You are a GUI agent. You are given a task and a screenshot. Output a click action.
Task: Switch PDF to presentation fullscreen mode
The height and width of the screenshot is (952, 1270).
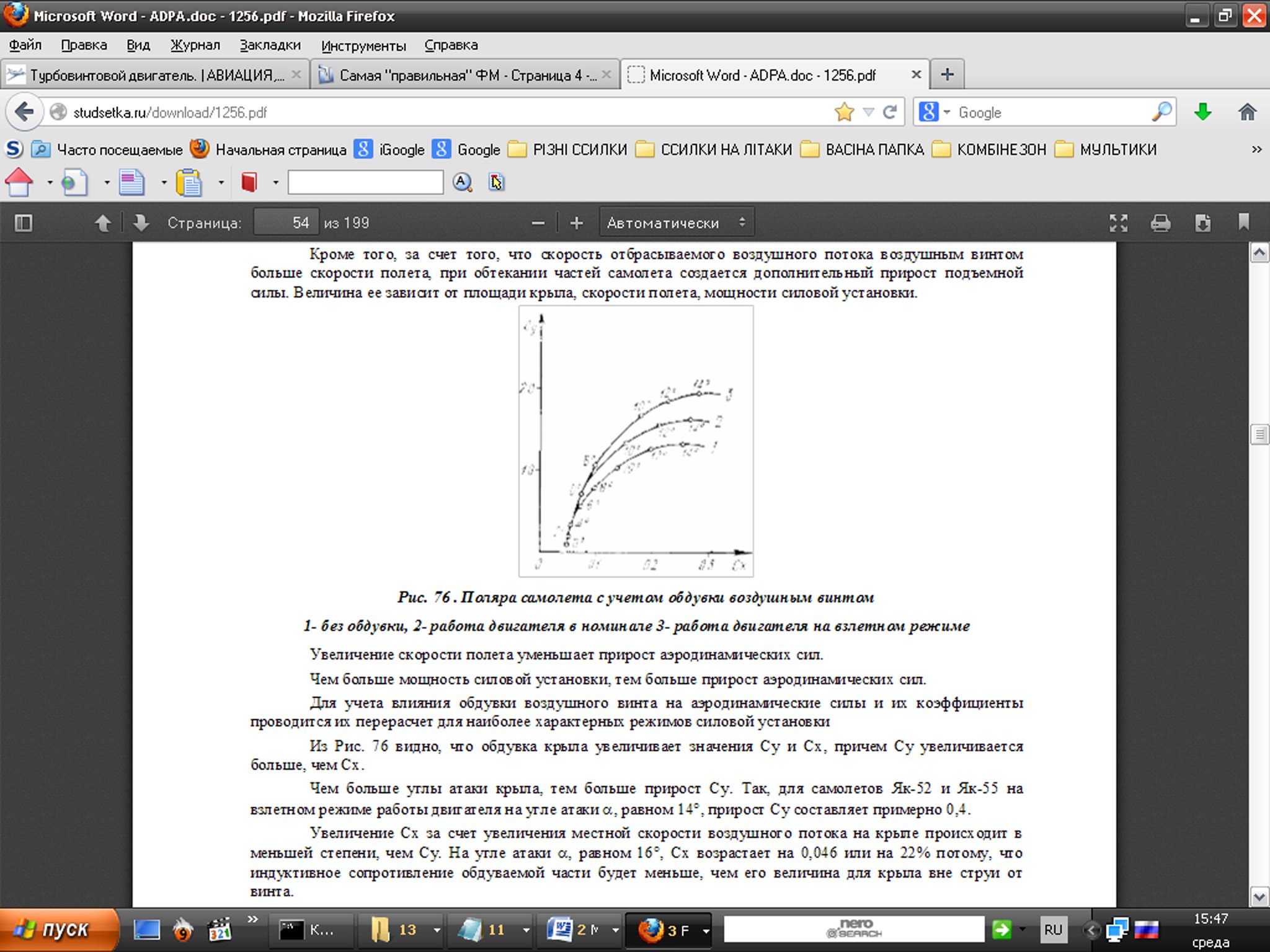click(1118, 223)
